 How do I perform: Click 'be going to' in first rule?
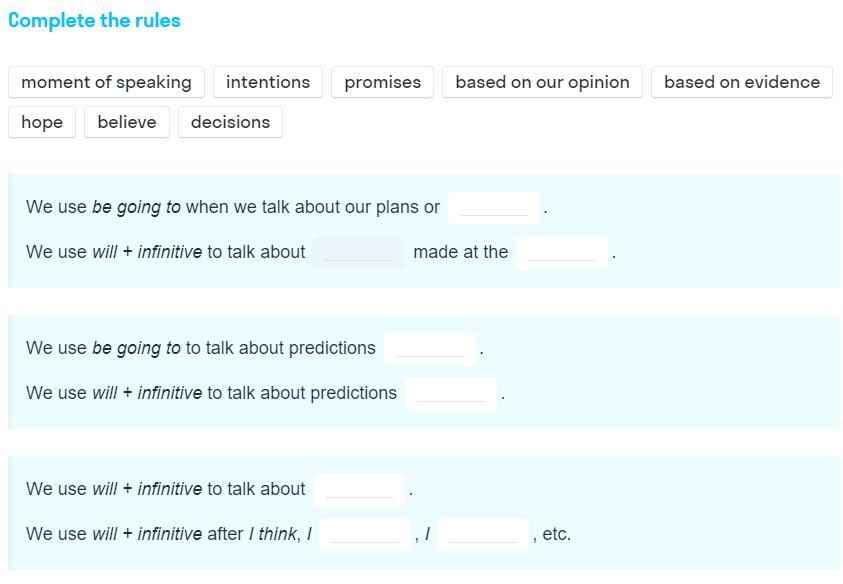(x=136, y=207)
